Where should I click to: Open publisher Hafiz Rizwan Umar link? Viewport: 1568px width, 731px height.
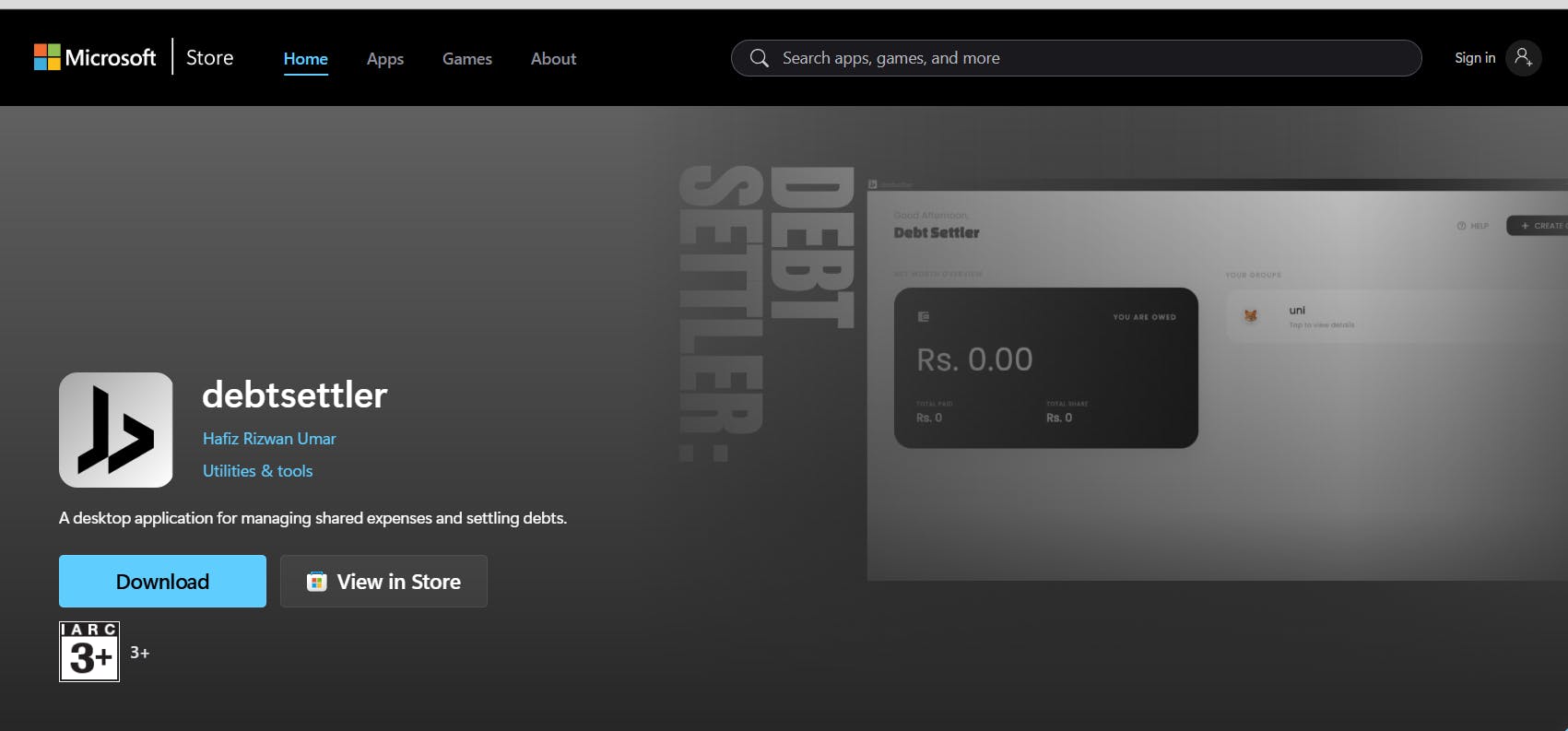[x=269, y=439]
